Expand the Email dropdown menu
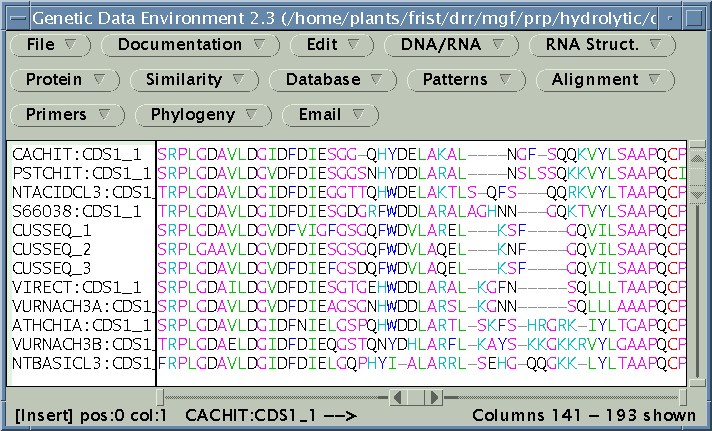 coord(330,115)
